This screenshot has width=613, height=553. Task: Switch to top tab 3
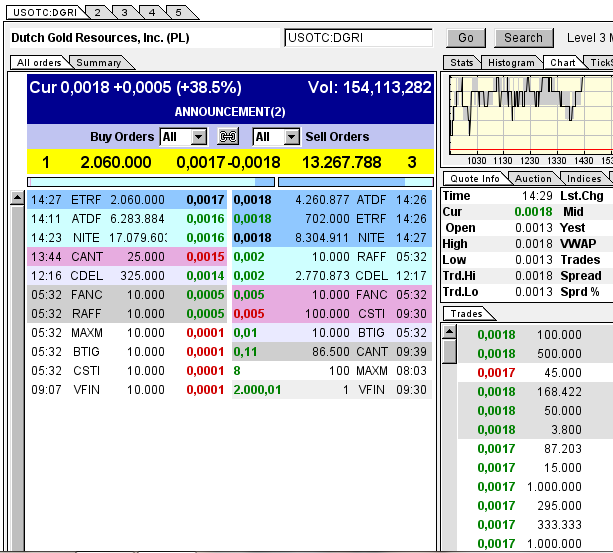124,13
